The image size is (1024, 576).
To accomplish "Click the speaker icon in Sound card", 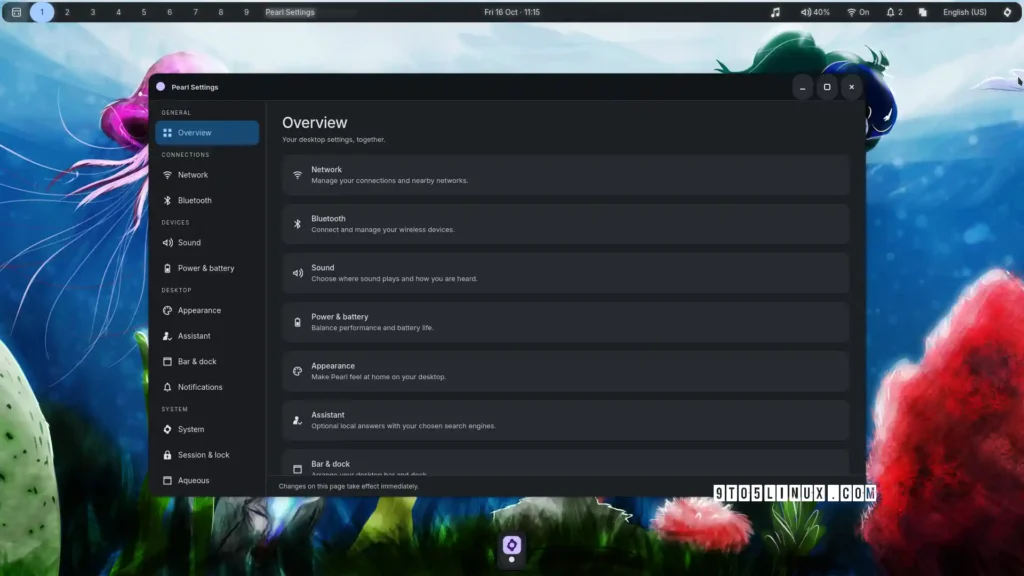I will coord(298,273).
